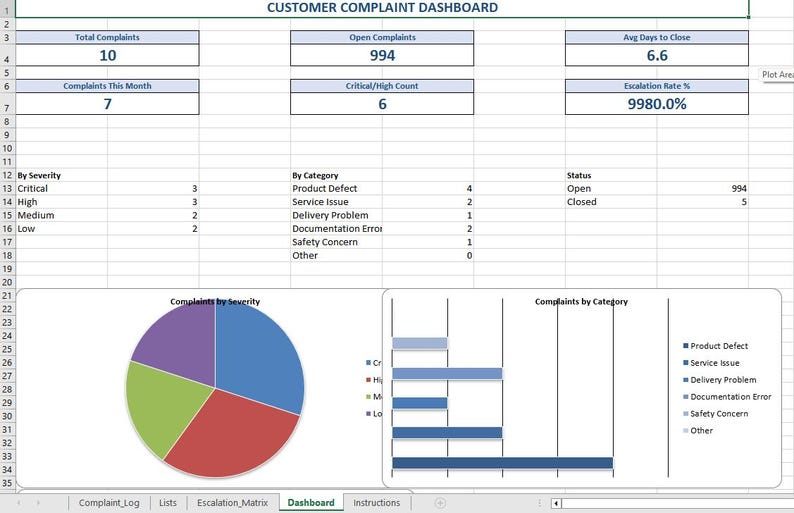794x513 pixels.
Task: Select row 9 header
Action: (7, 135)
